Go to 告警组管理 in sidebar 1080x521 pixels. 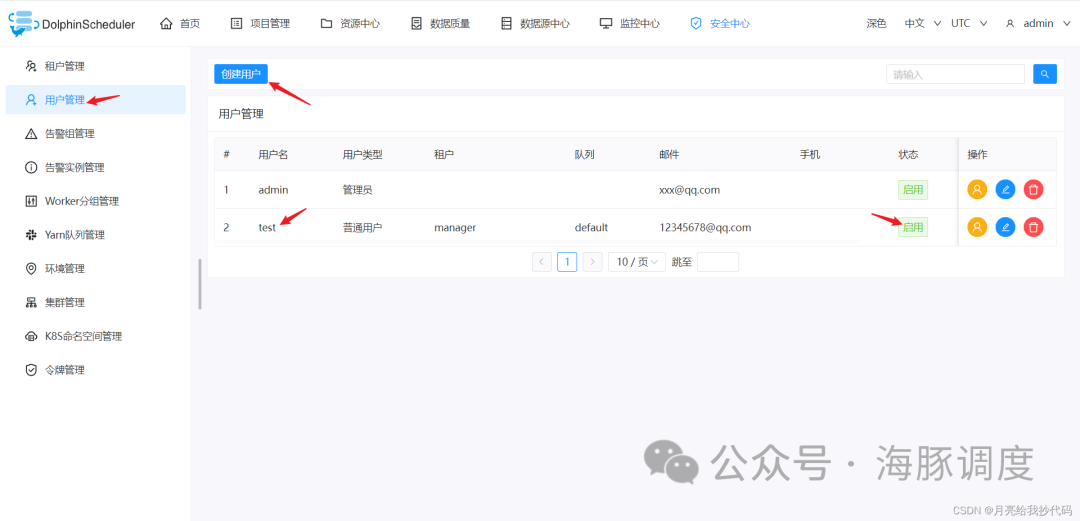(x=95, y=134)
